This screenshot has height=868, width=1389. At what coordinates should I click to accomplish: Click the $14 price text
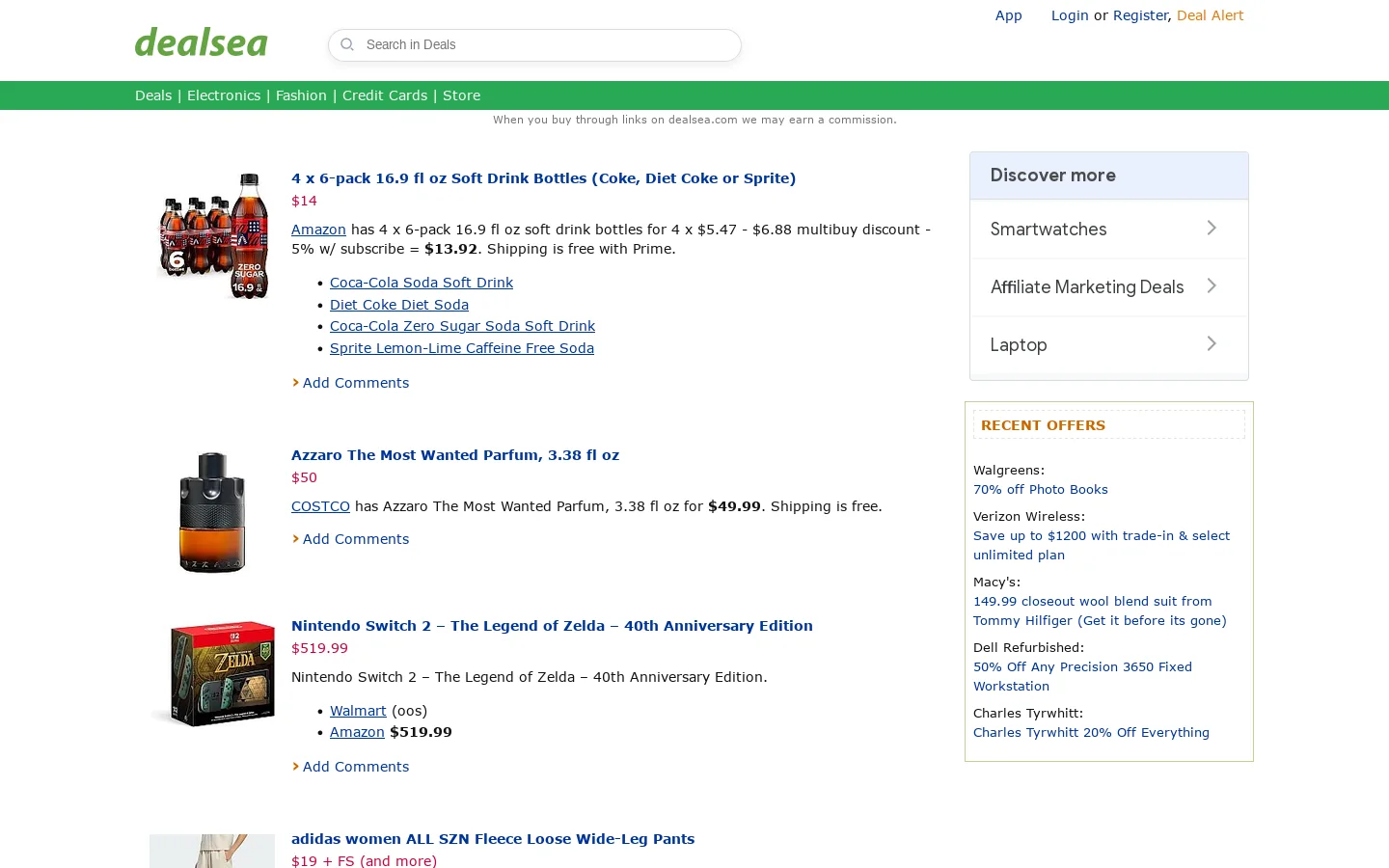(304, 201)
